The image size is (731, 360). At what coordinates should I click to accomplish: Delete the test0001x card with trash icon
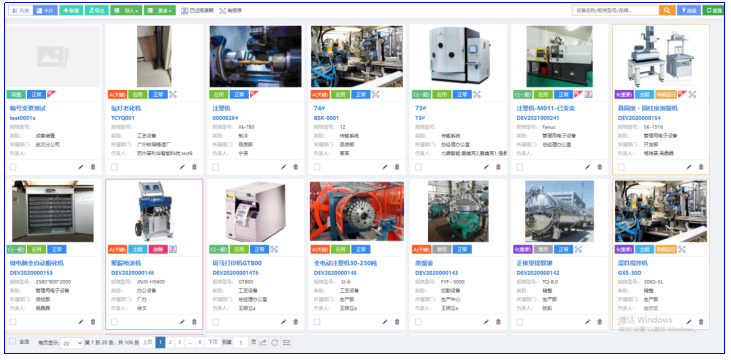click(x=93, y=167)
